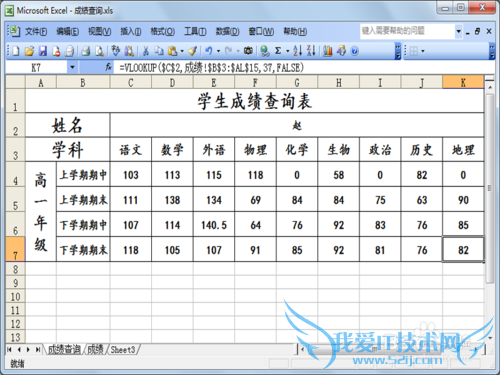Print the sheet using the printer icon
Image resolution: width=500 pixels, height=375 pixels.
tap(86, 51)
